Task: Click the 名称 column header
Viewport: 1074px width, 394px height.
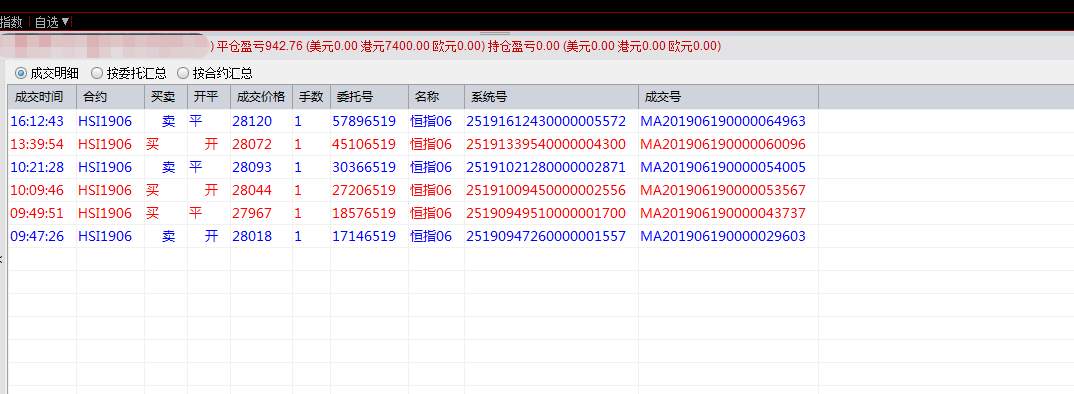Action: 436,97
